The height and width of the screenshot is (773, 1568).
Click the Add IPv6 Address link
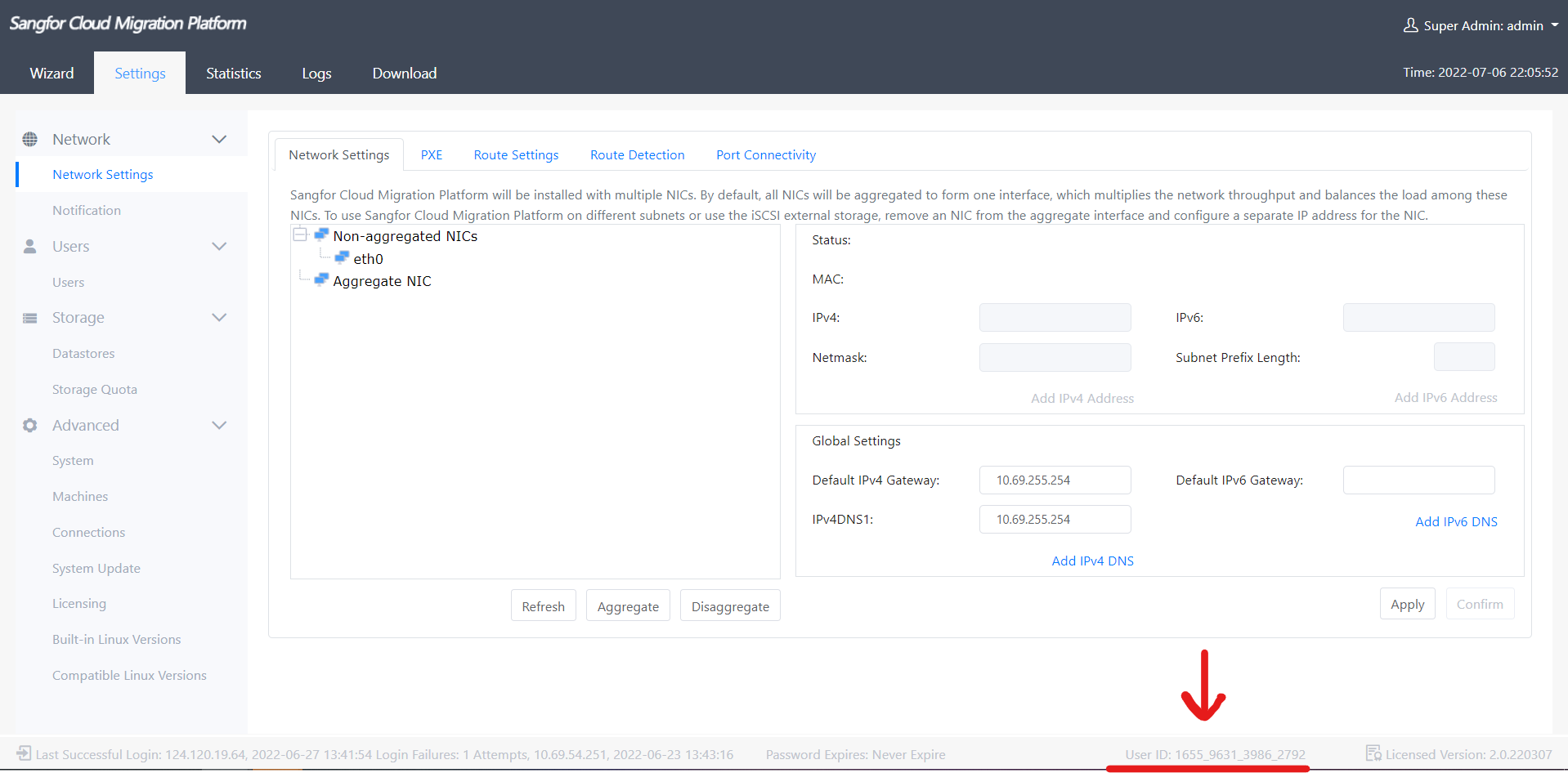(x=1446, y=397)
